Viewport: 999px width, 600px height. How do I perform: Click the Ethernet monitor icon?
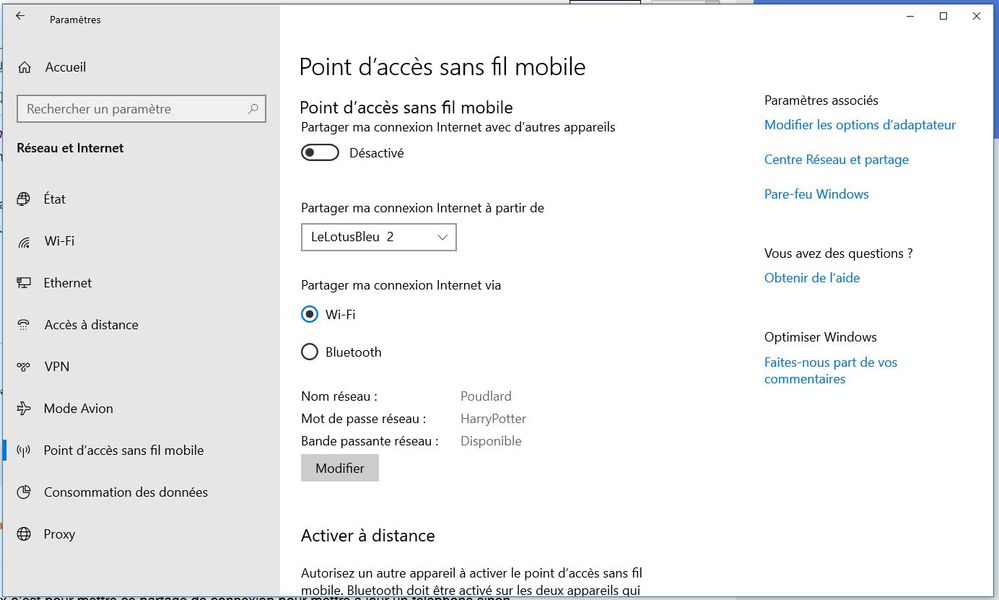[24, 284]
